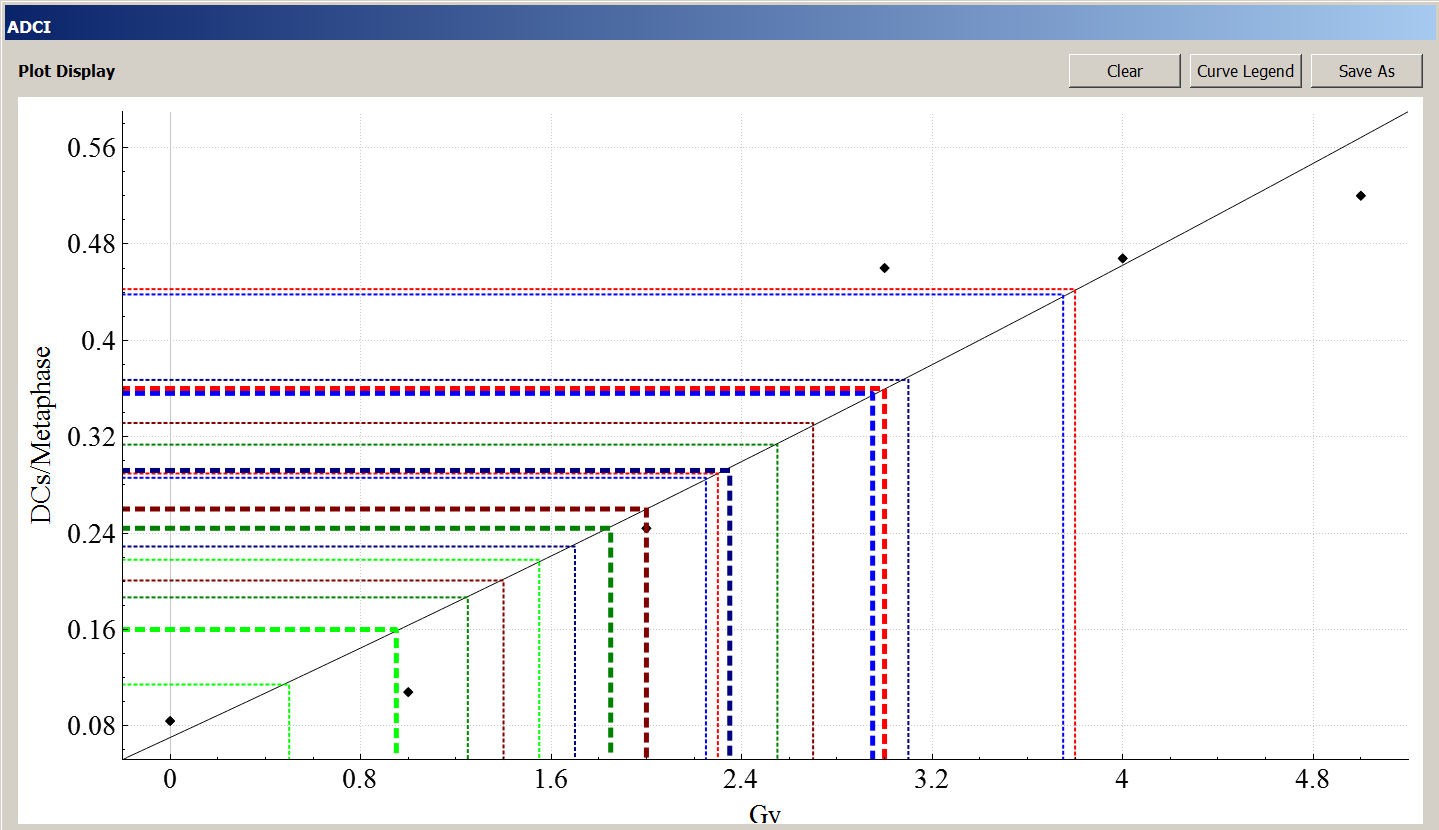Click the Plot Display panel heading
This screenshot has height=830, width=1439.
(x=66, y=72)
